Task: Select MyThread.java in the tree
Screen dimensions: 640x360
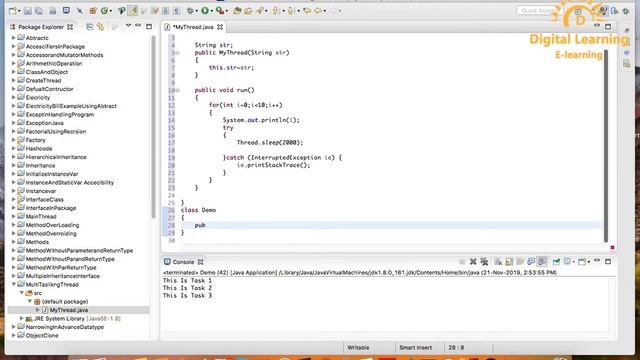Action: click(69, 310)
